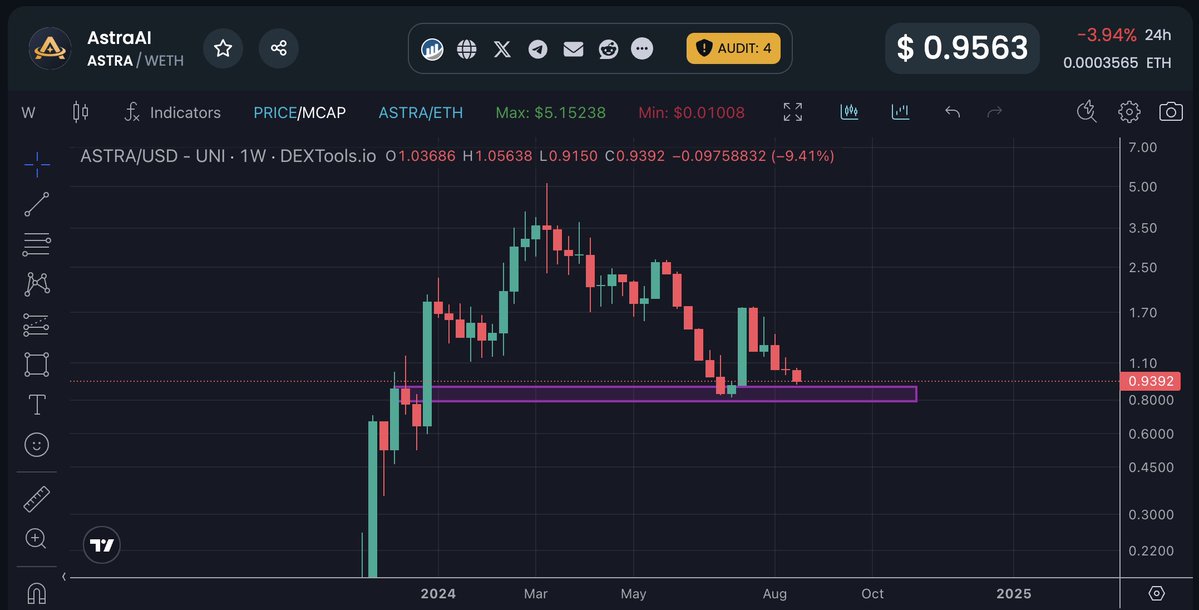
Task: Click the $ 0.9563 price display
Action: pyautogui.click(x=962, y=48)
